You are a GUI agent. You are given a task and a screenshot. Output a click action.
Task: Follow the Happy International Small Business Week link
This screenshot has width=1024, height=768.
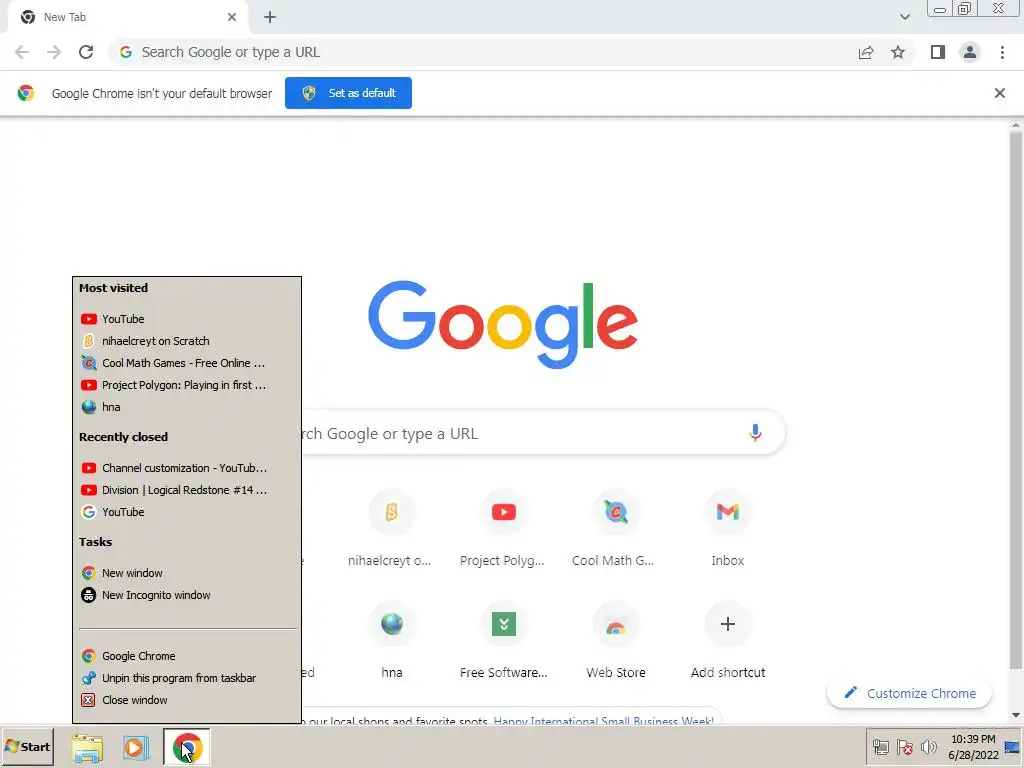[x=603, y=721]
